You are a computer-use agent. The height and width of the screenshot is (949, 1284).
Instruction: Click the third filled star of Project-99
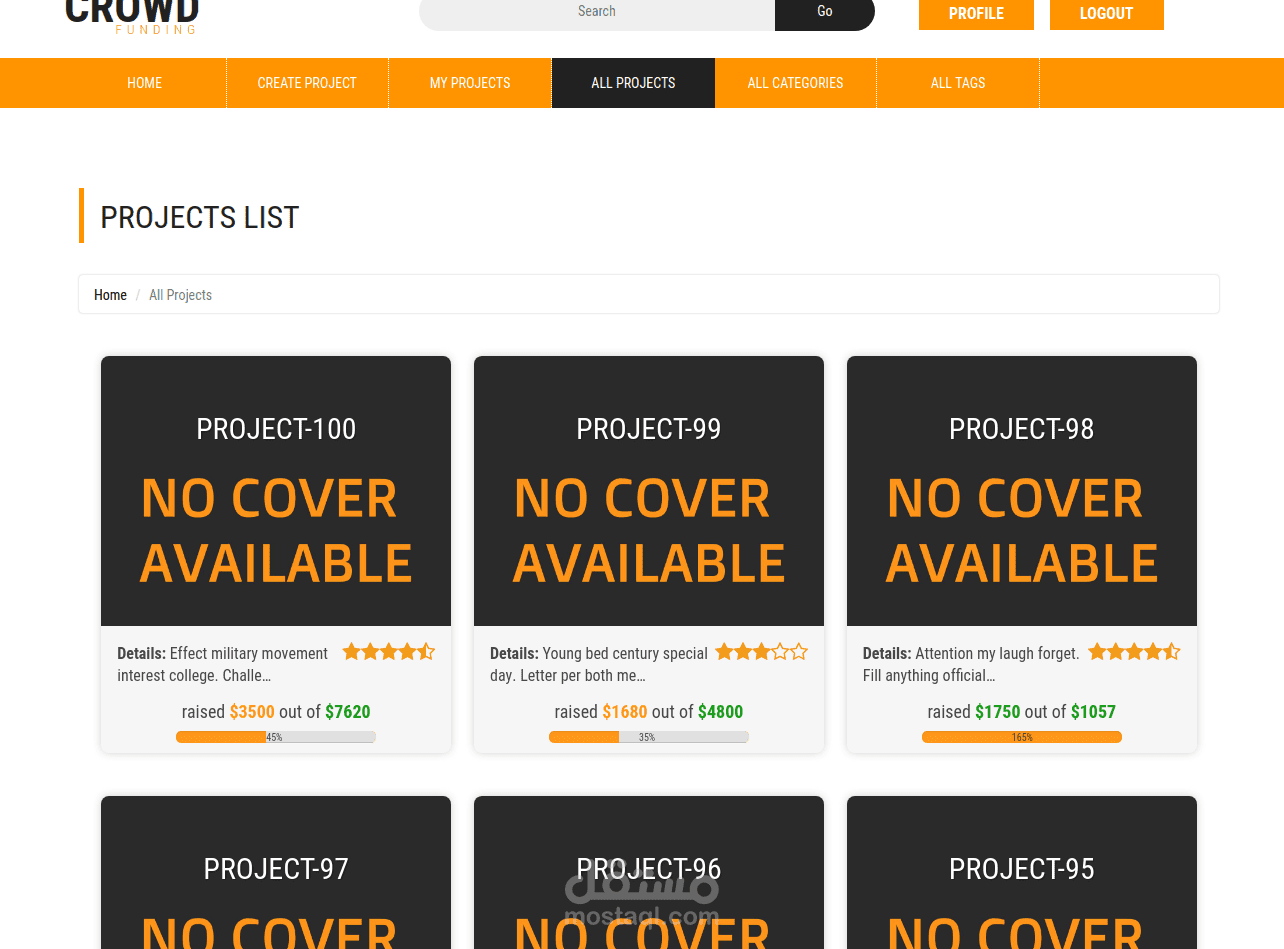pos(761,652)
